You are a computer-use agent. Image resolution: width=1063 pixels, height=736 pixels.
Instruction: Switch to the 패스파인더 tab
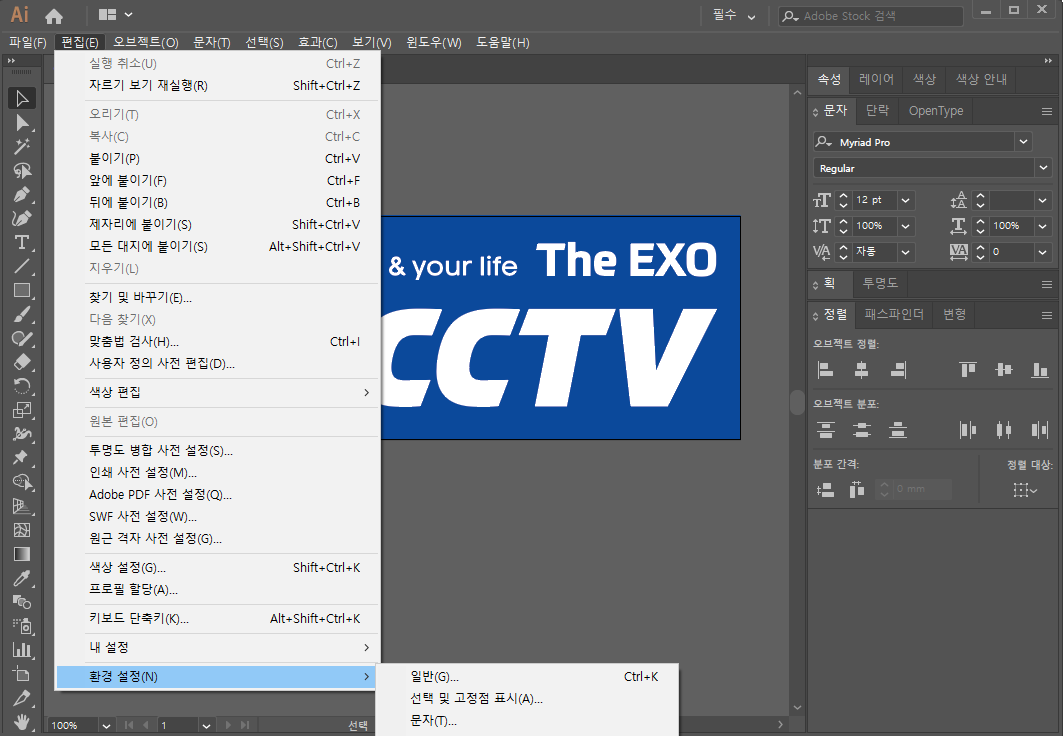pos(894,314)
